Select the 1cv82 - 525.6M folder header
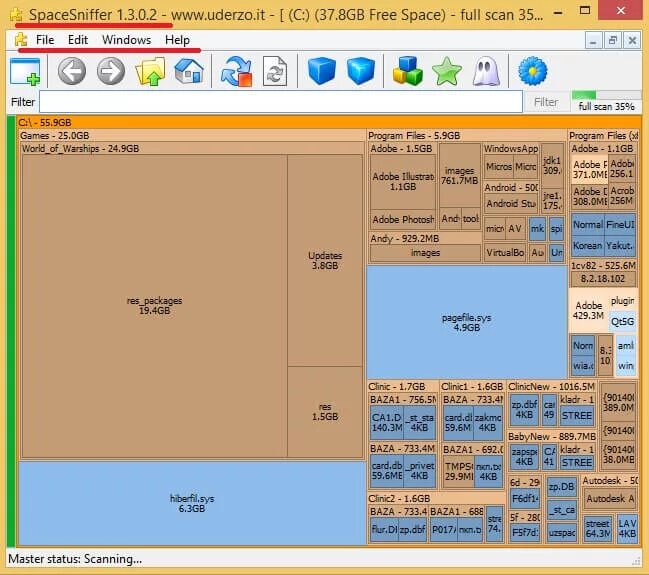This screenshot has height=575, width=649. point(603,265)
